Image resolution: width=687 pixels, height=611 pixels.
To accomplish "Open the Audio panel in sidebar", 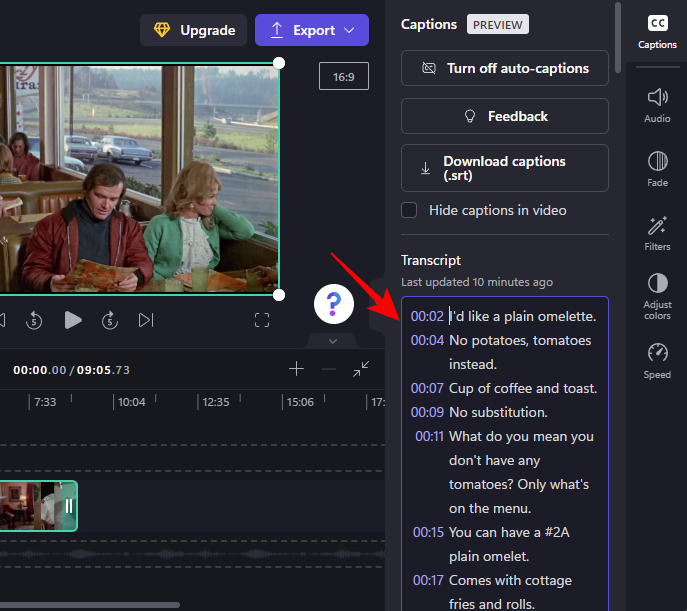I will (657, 104).
